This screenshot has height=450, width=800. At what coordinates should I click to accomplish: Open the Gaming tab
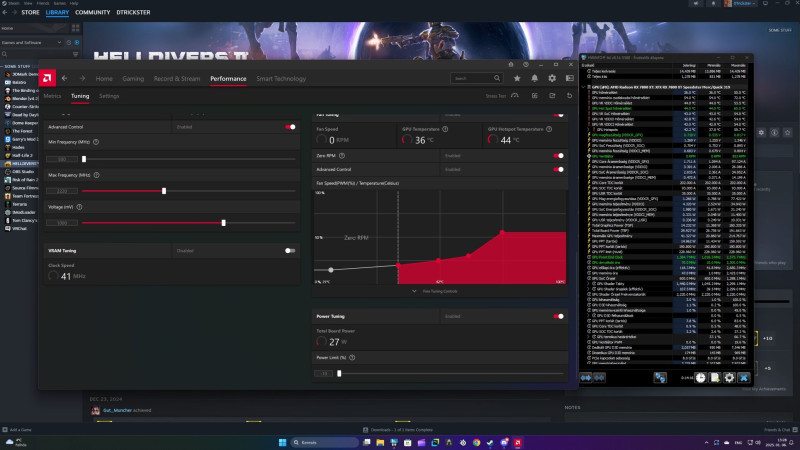pos(133,79)
